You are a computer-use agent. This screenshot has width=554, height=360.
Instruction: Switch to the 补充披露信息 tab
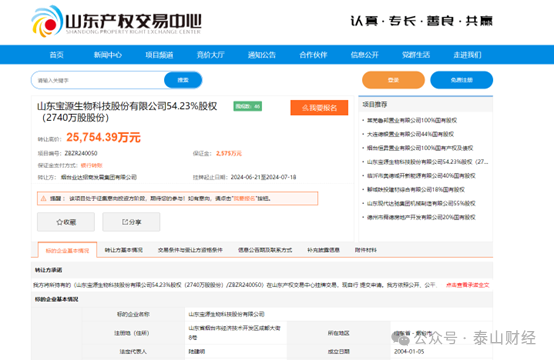(x=323, y=250)
